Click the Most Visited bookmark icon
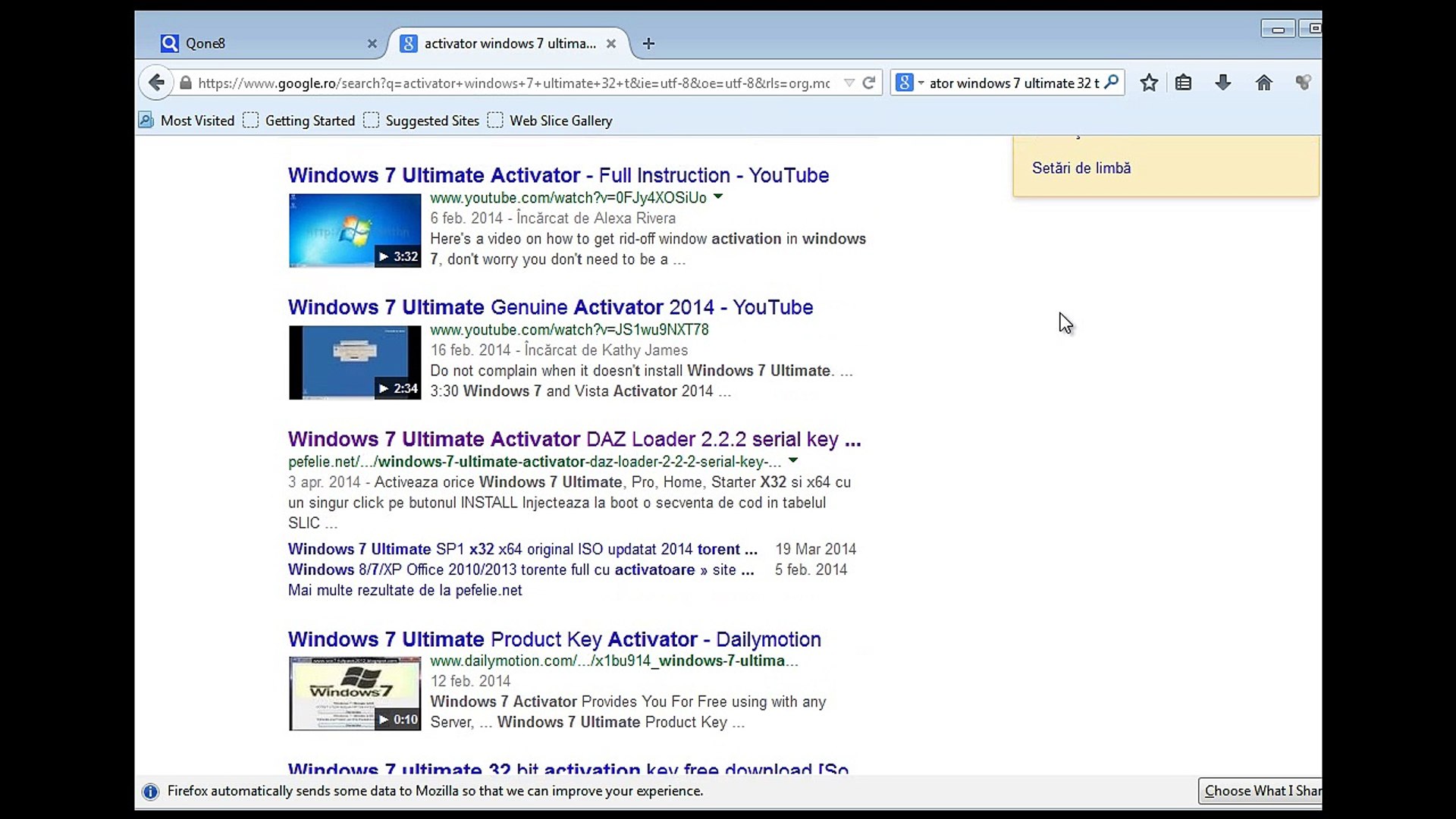This screenshot has width=1456, height=819. click(146, 120)
